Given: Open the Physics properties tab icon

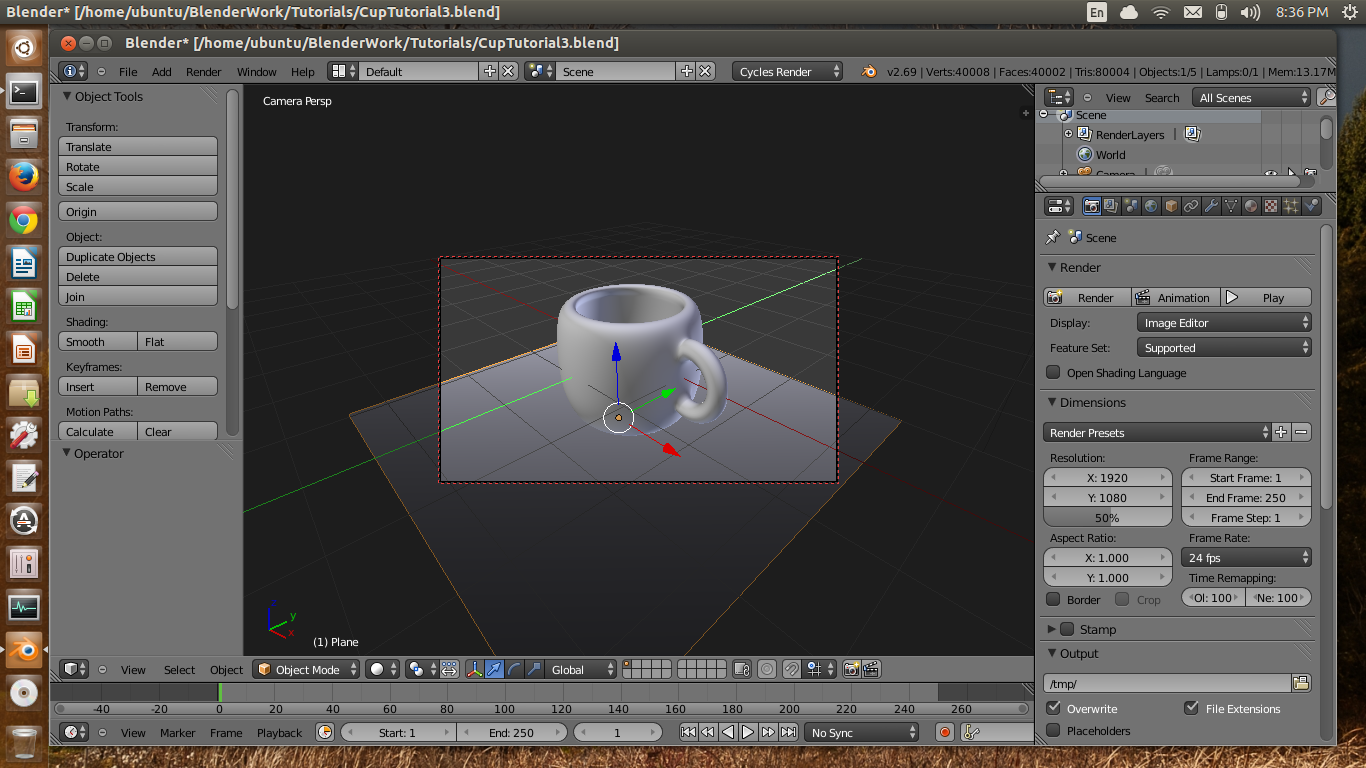Looking at the screenshot, I should (x=1311, y=206).
